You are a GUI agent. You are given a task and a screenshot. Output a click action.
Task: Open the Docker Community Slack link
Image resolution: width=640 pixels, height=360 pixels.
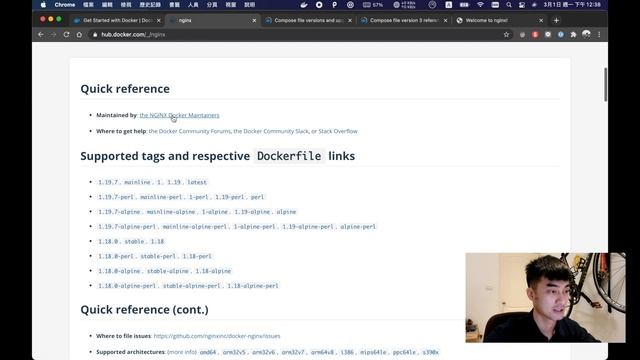(271, 131)
